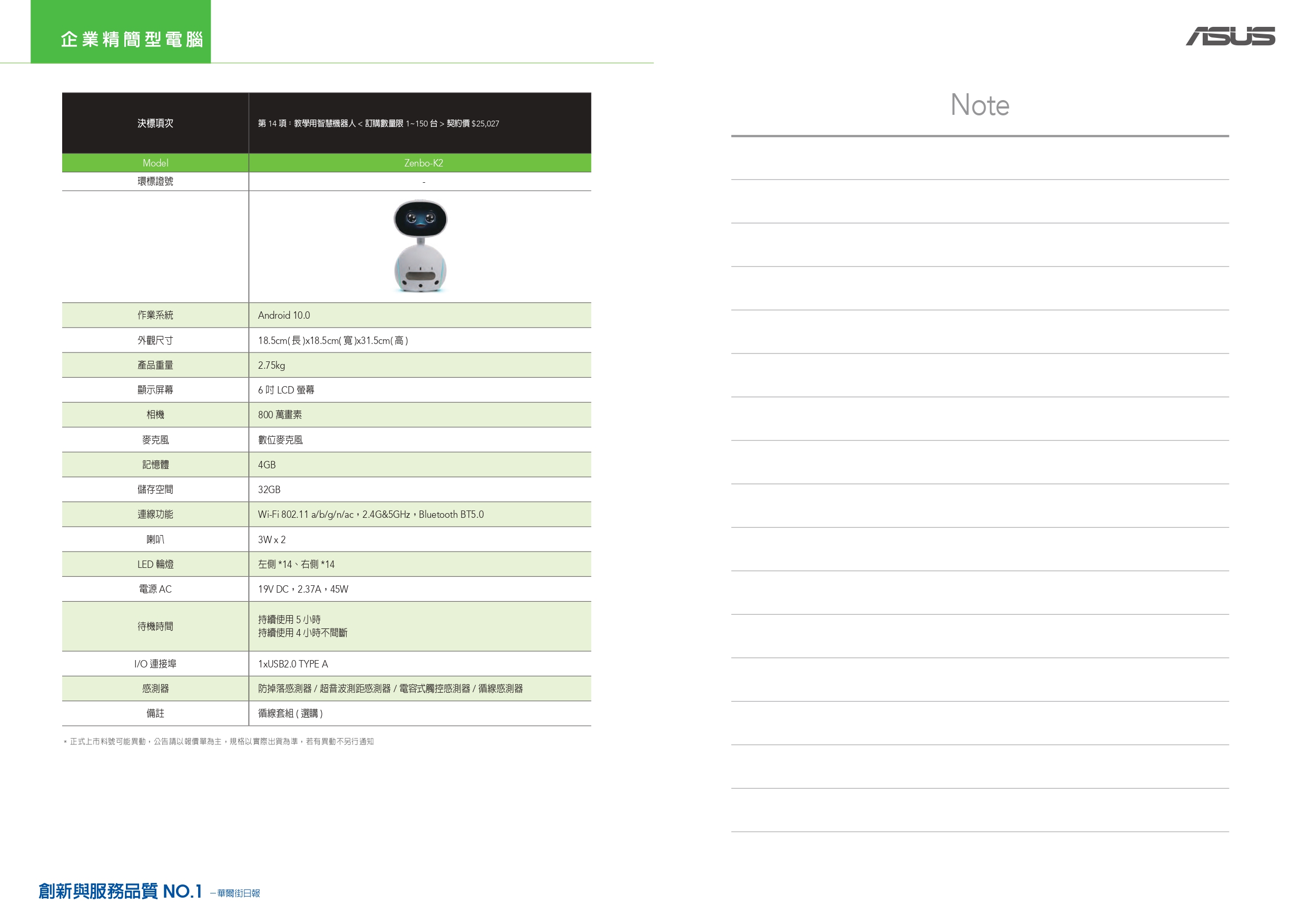The height and width of the screenshot is (924, 1307).
Task: Select the '32GB' storage value
Action: click(269, 489)
